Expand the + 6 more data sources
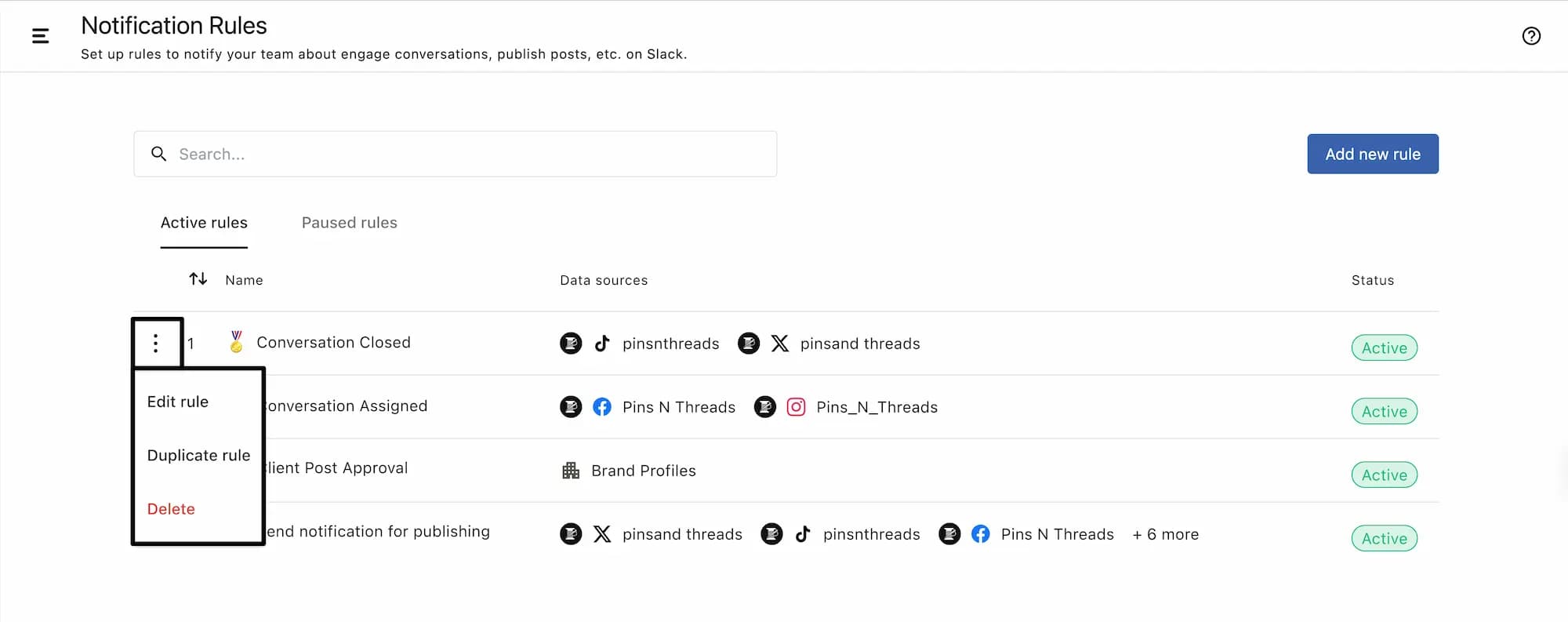This screenshot has width=1568, height=622. click(1165, 534)
